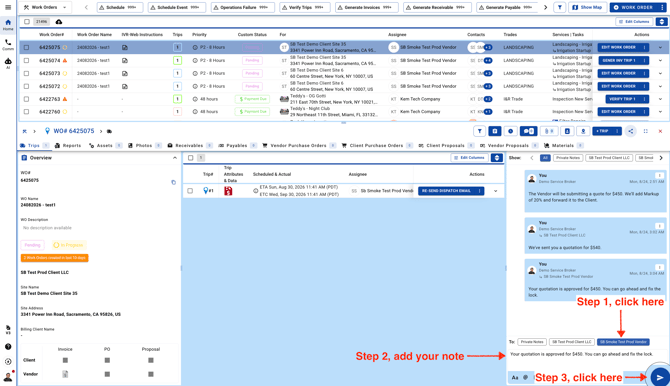Click the top toolbar filter funnel icon
This screenshot has width=670, height=386.
click(560, 7)
